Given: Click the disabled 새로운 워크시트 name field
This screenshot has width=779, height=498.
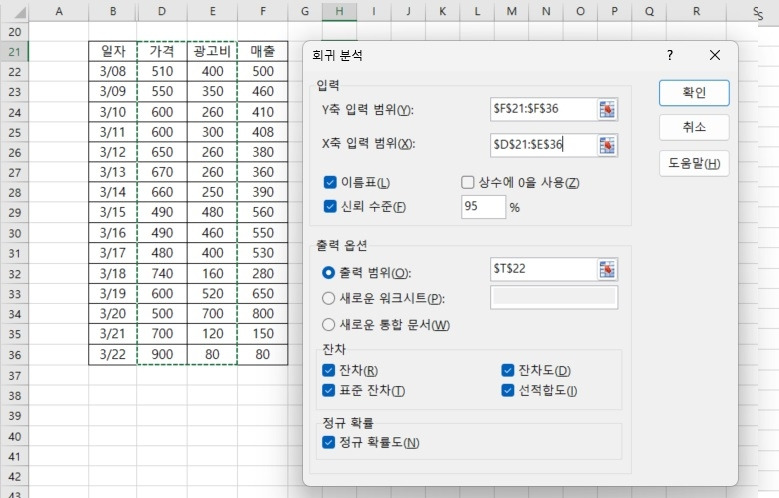Looking at the screenshot, I should tap(554, 297).
